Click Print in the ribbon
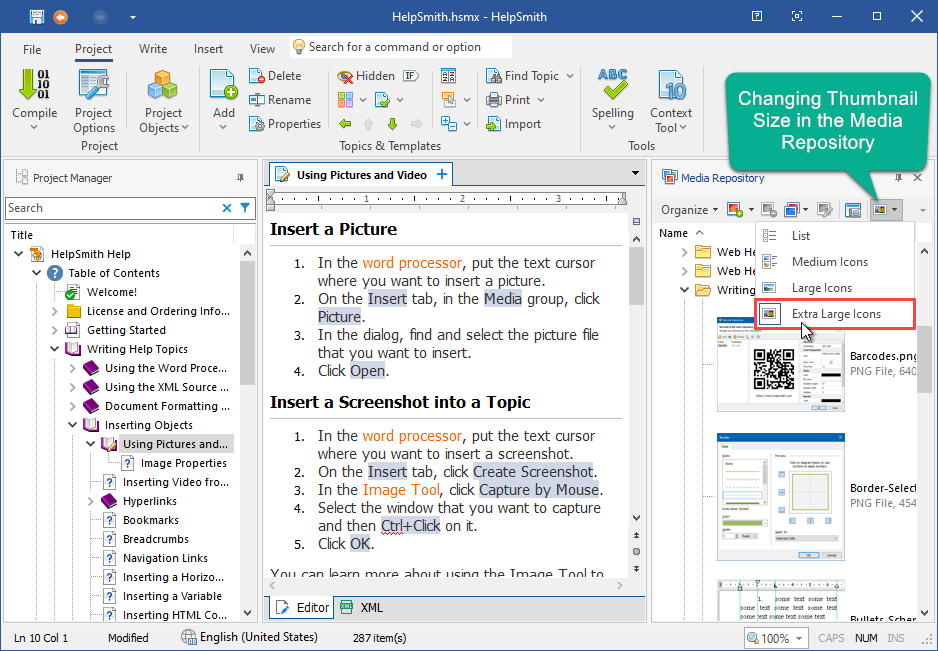Image resolution: width=938 pixels, height=651 pixels. point(508,100)
